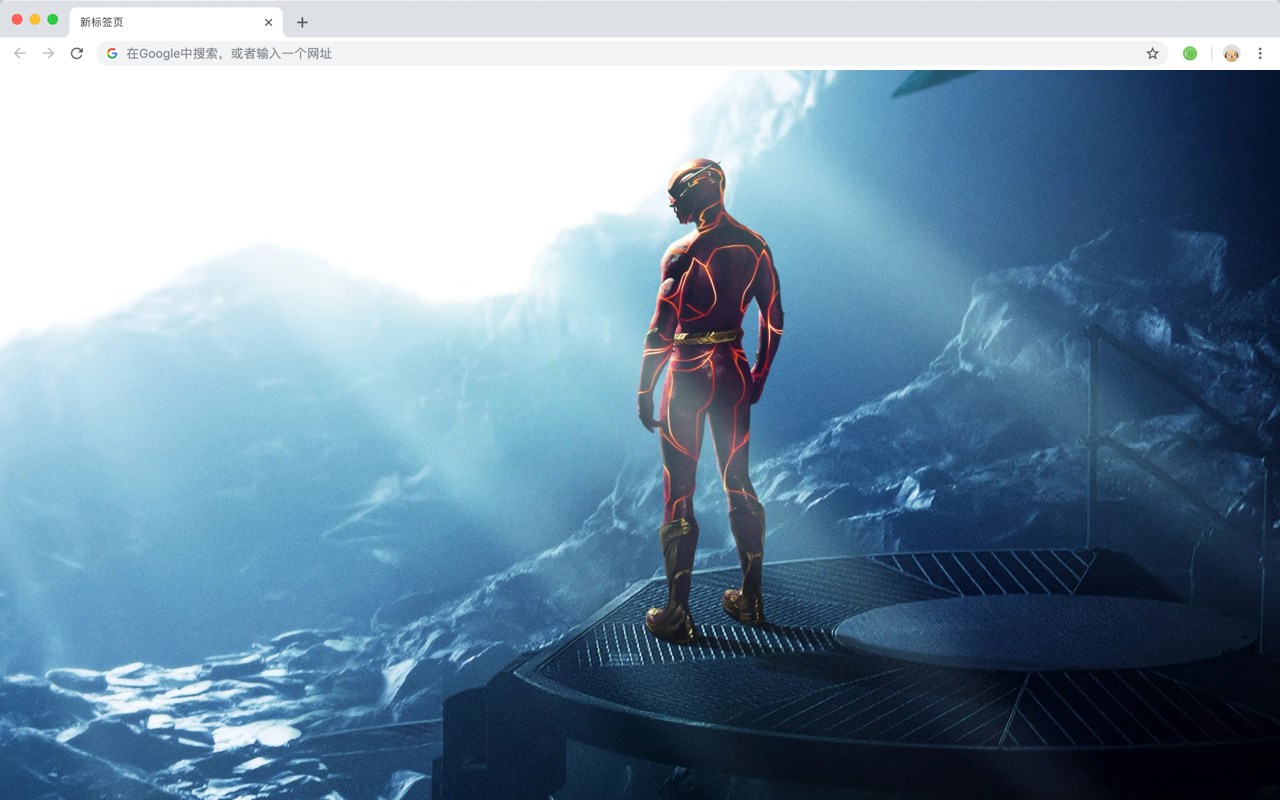Open the profile avatar menu
Image resolution: width=1280 pixels, height=800 pixels.
point(1231,53)
